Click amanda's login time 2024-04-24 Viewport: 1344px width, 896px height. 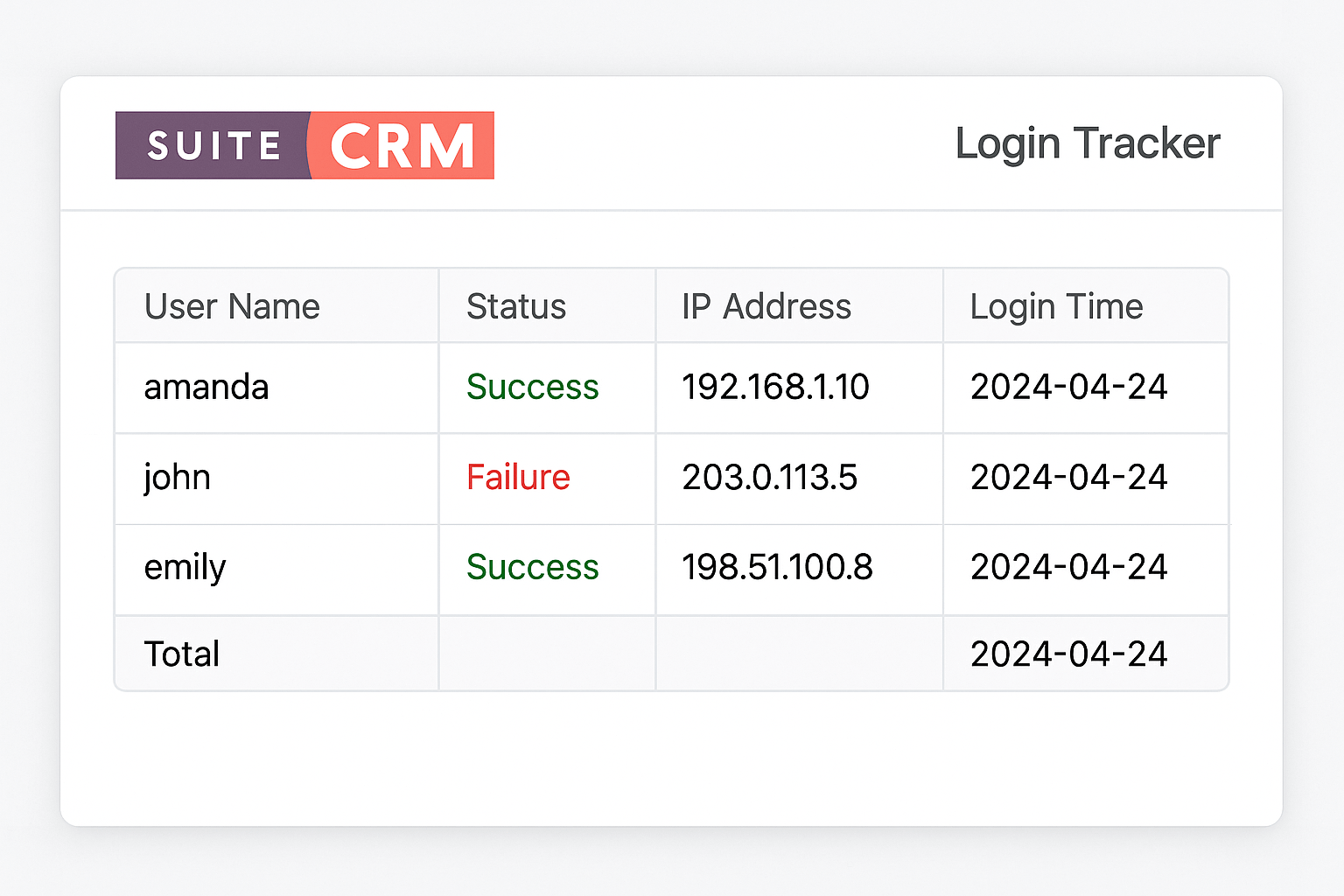[x=1068, y=388]
